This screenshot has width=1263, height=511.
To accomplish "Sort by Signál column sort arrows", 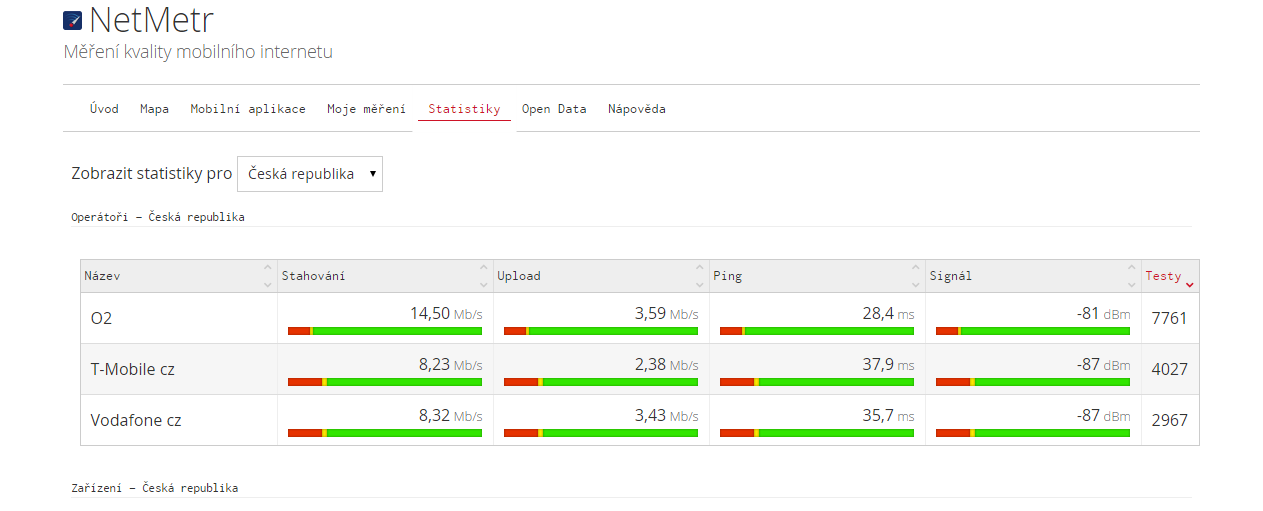I will click(1131, 276).
